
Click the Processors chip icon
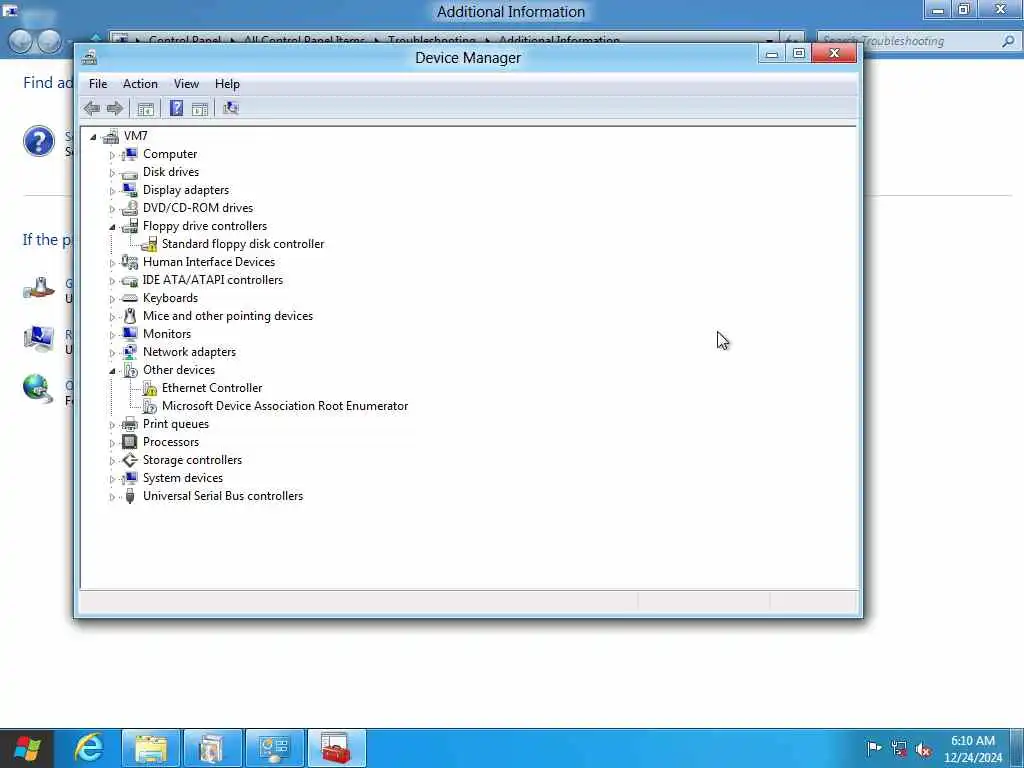coord(130,442)
